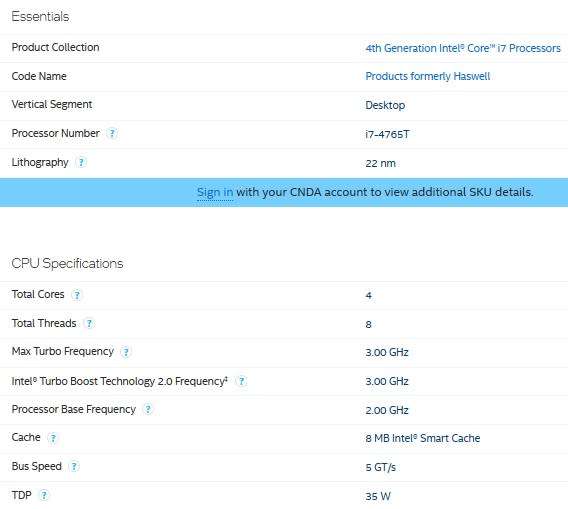
Task: Follow the Products formerly Haswell link
Action: coord(427,76)
